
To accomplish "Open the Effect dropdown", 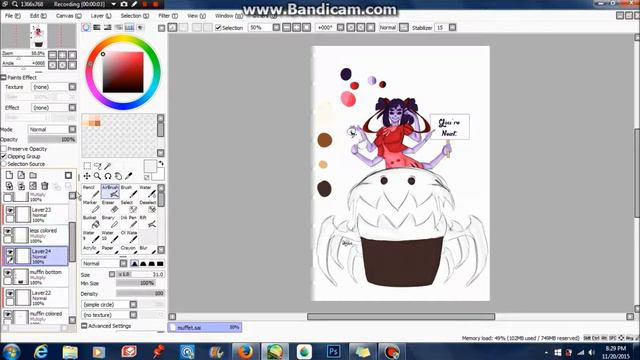I will [72, 108].
